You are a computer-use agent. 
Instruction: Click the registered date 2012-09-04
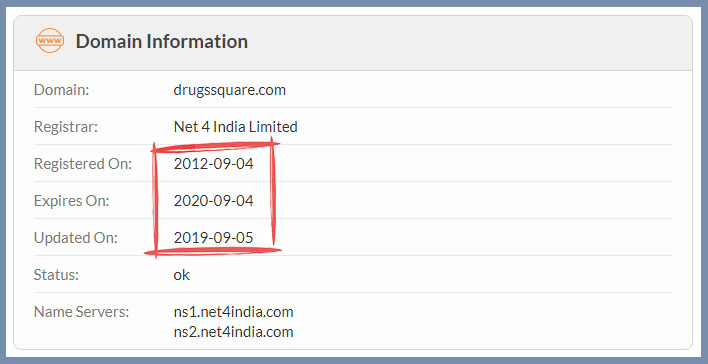214,163
